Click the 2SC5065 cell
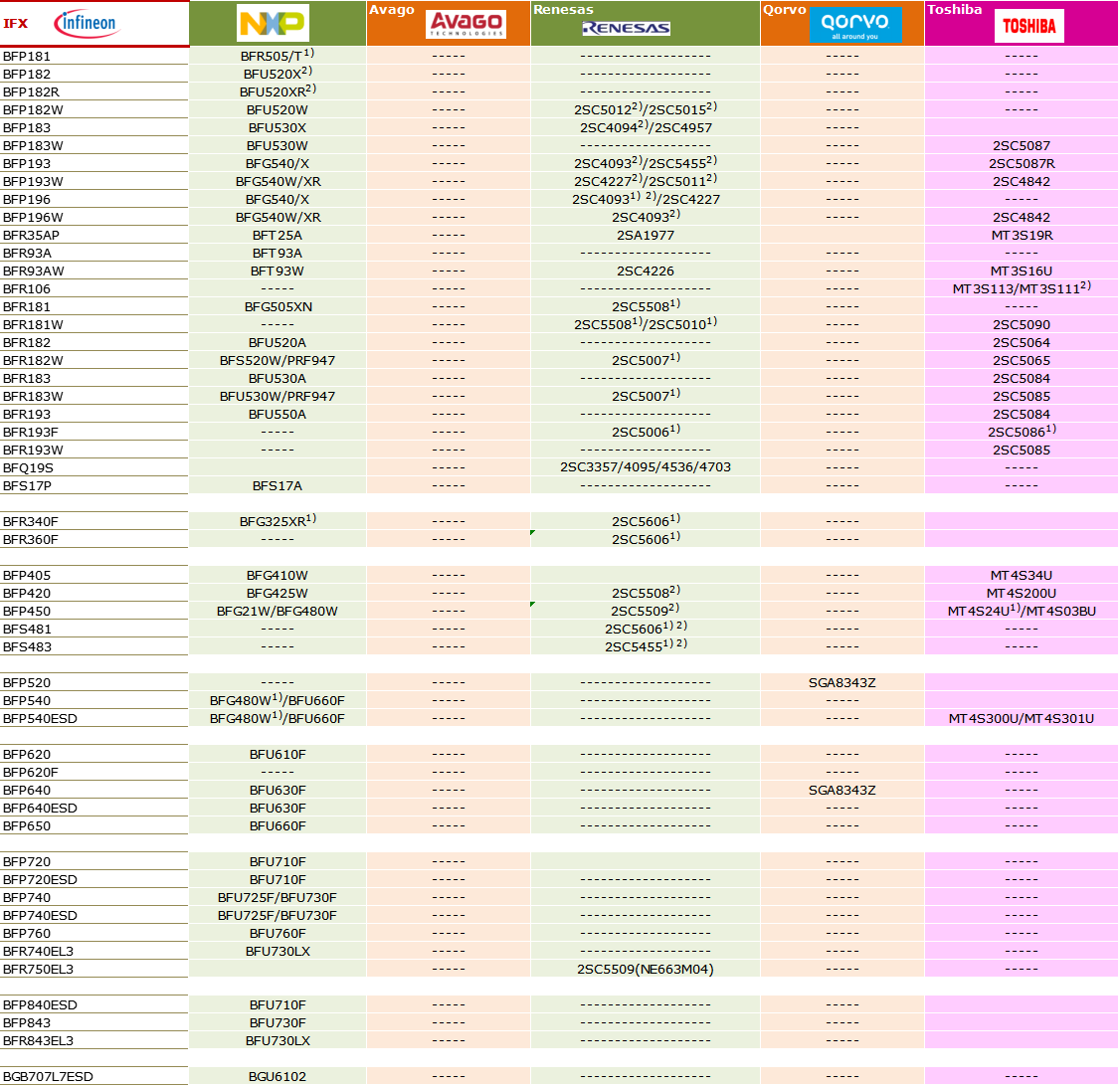The width and height of the screenshot is (1120, 1087). coord(1022,360)
